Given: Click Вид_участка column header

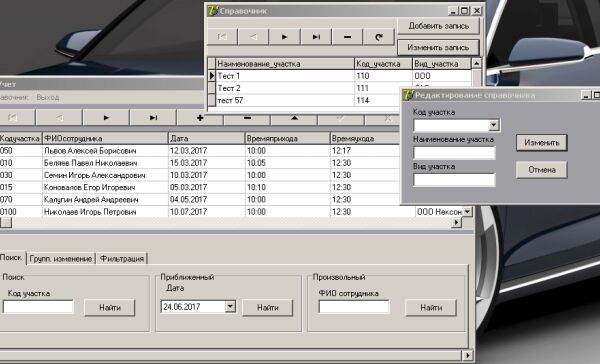Looking at the screenshot, I should point(442,64).
